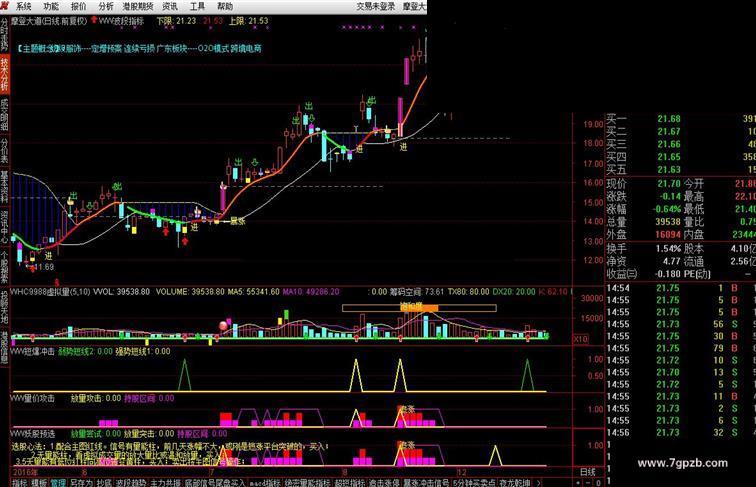Screen dimensions: 756x487
Task: Select 分时走势 in left sidebar
Action: click(4, 34)
